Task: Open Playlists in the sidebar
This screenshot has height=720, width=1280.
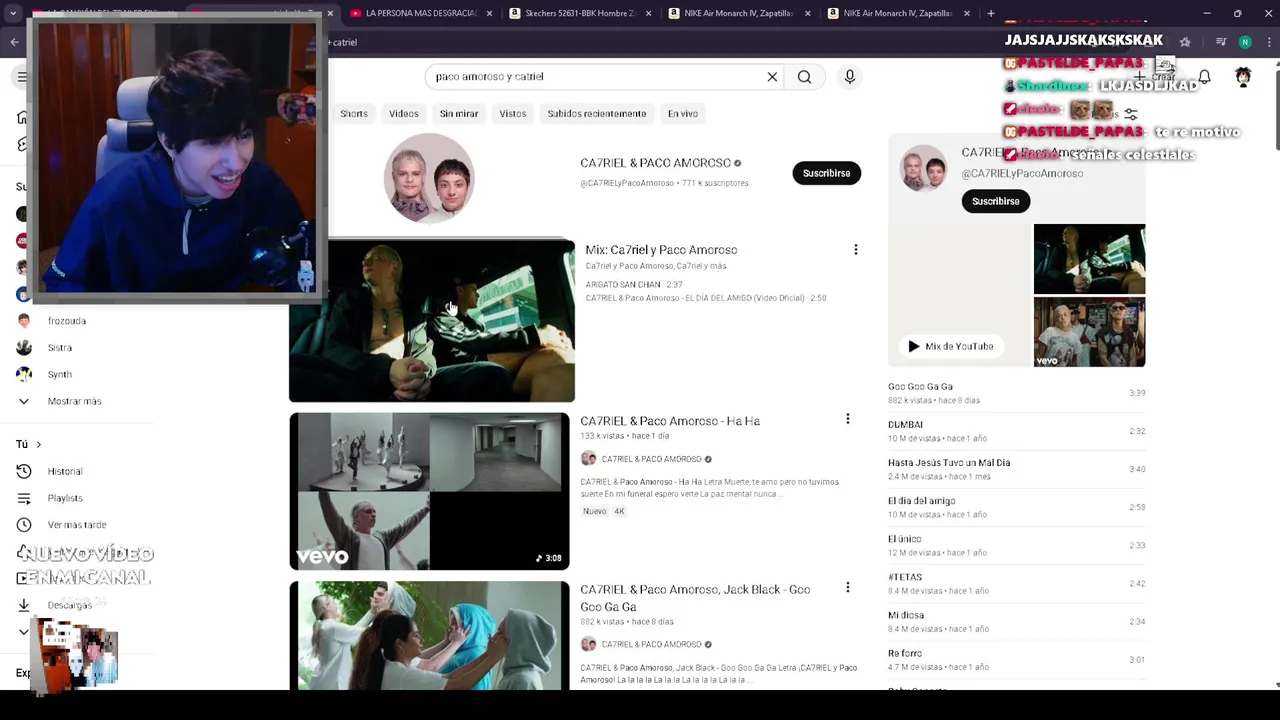Action: (65, 498)
